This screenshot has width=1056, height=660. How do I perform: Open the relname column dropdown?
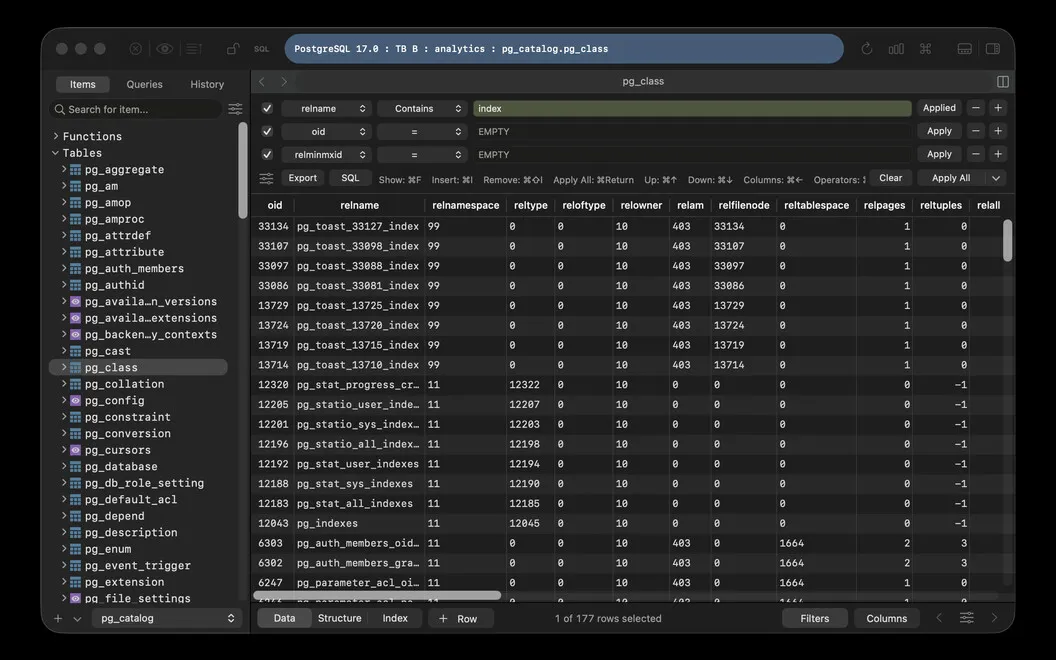point(327,108)
